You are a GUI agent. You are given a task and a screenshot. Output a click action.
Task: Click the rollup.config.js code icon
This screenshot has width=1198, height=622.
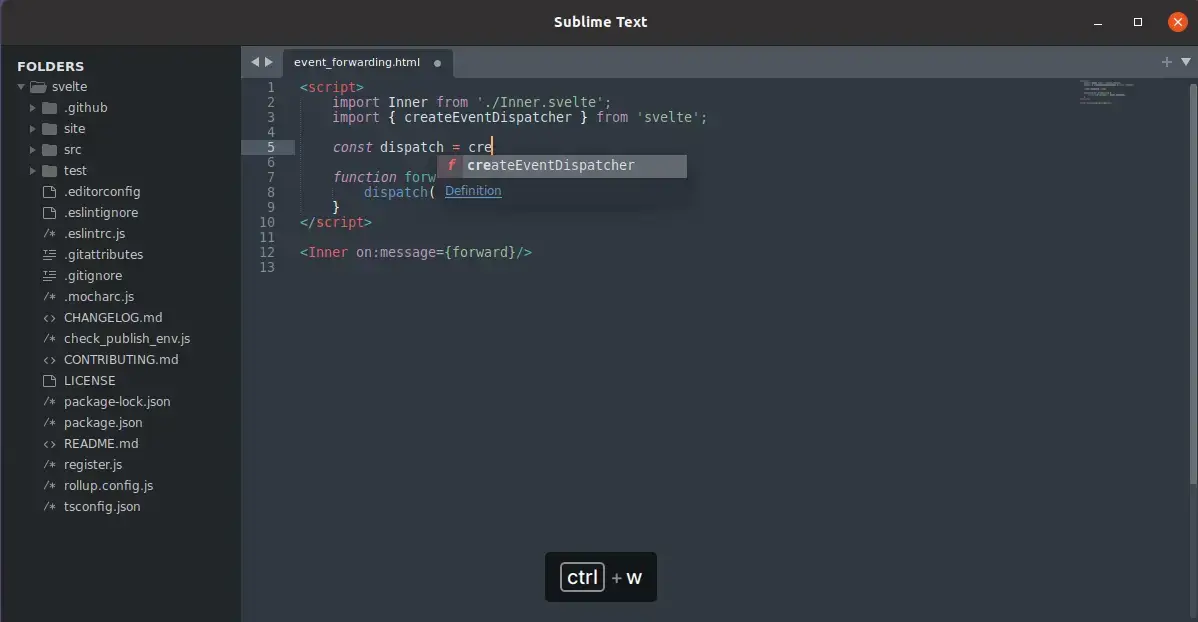point(50,486)
